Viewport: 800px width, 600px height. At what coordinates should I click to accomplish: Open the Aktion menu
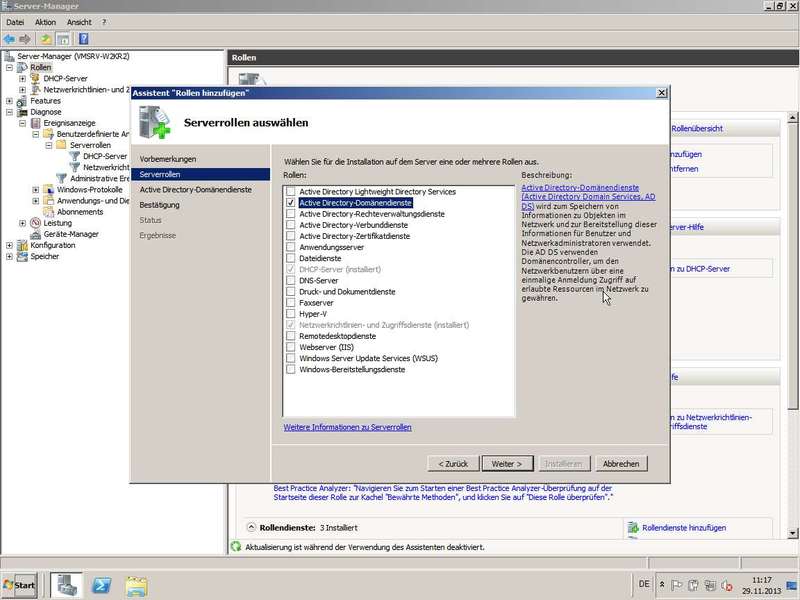(x=45, y=22)
